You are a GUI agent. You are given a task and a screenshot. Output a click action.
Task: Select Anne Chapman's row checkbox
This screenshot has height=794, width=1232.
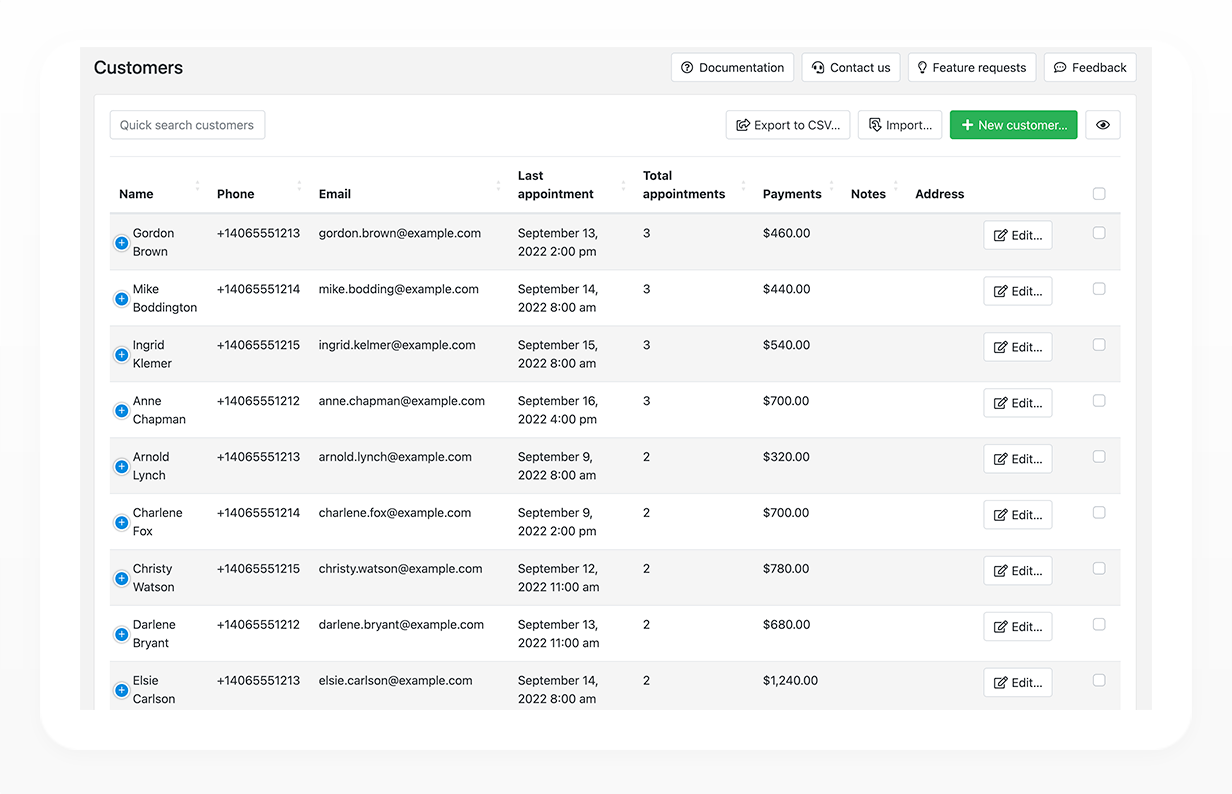pos(1099,401)
